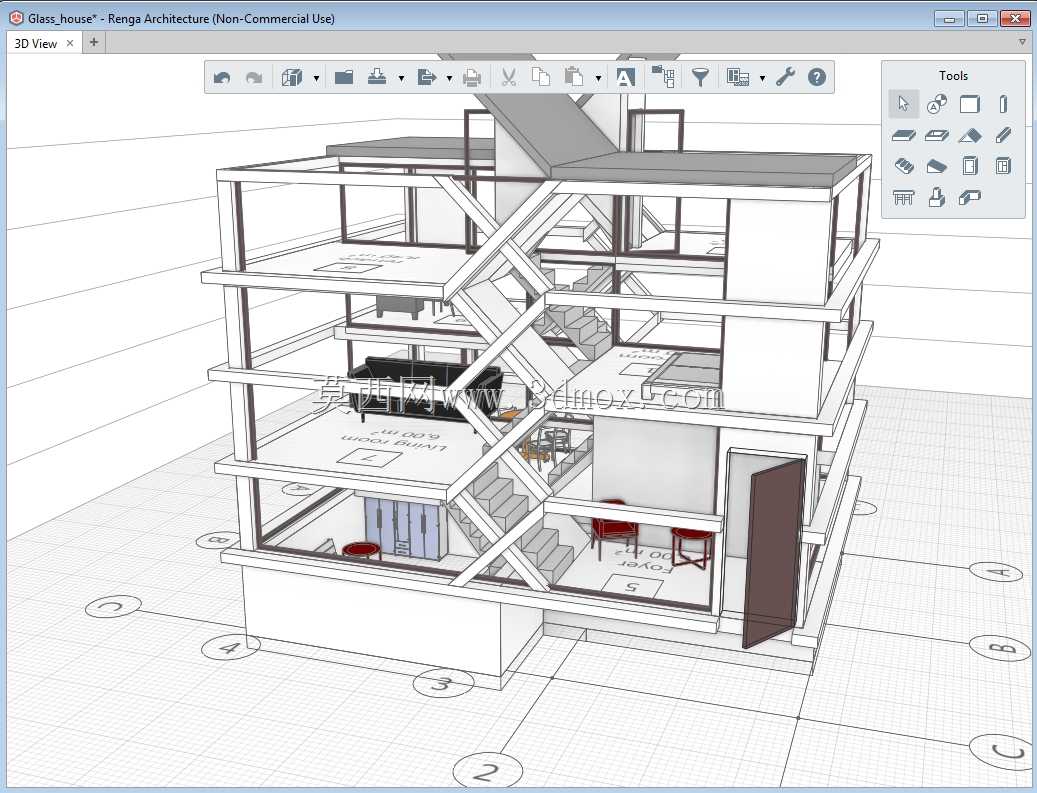Click the export arrow icon

[427, 77]
